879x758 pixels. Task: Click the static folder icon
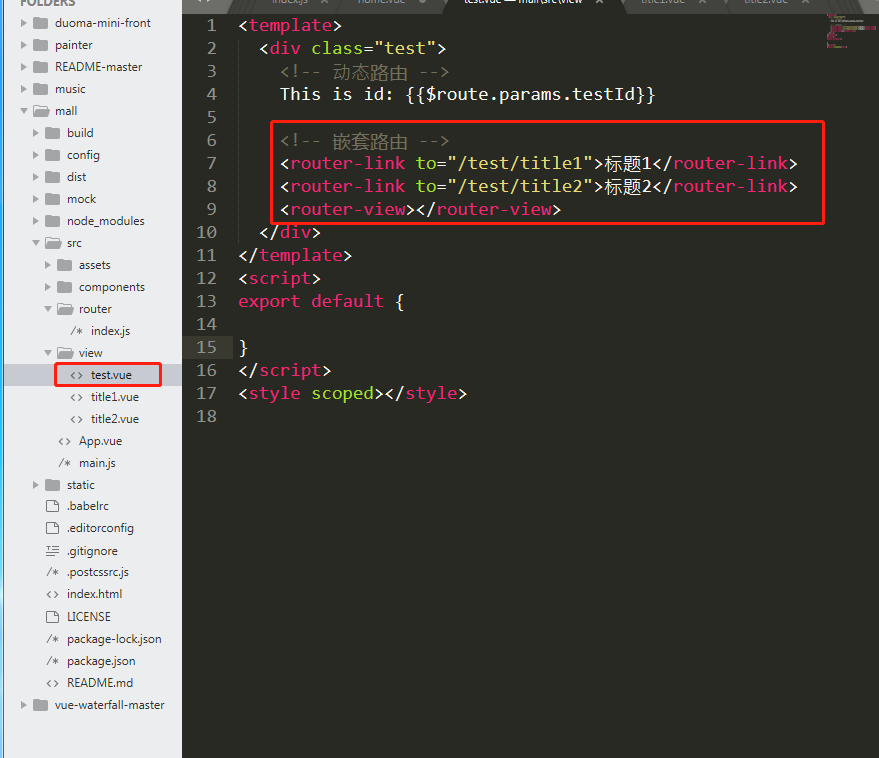[52, 485]
